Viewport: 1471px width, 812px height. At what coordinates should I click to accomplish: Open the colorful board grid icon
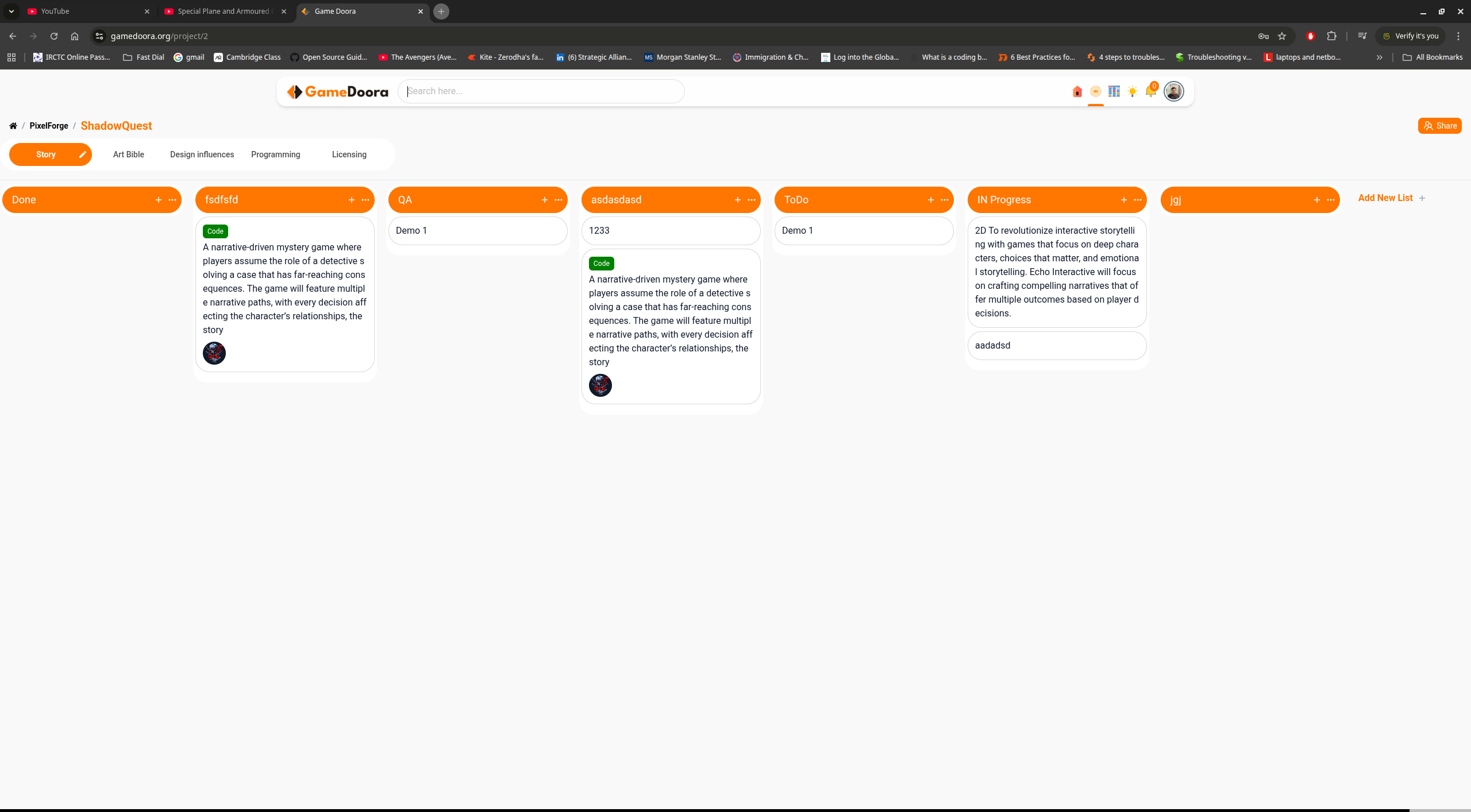pos(1114,91)
